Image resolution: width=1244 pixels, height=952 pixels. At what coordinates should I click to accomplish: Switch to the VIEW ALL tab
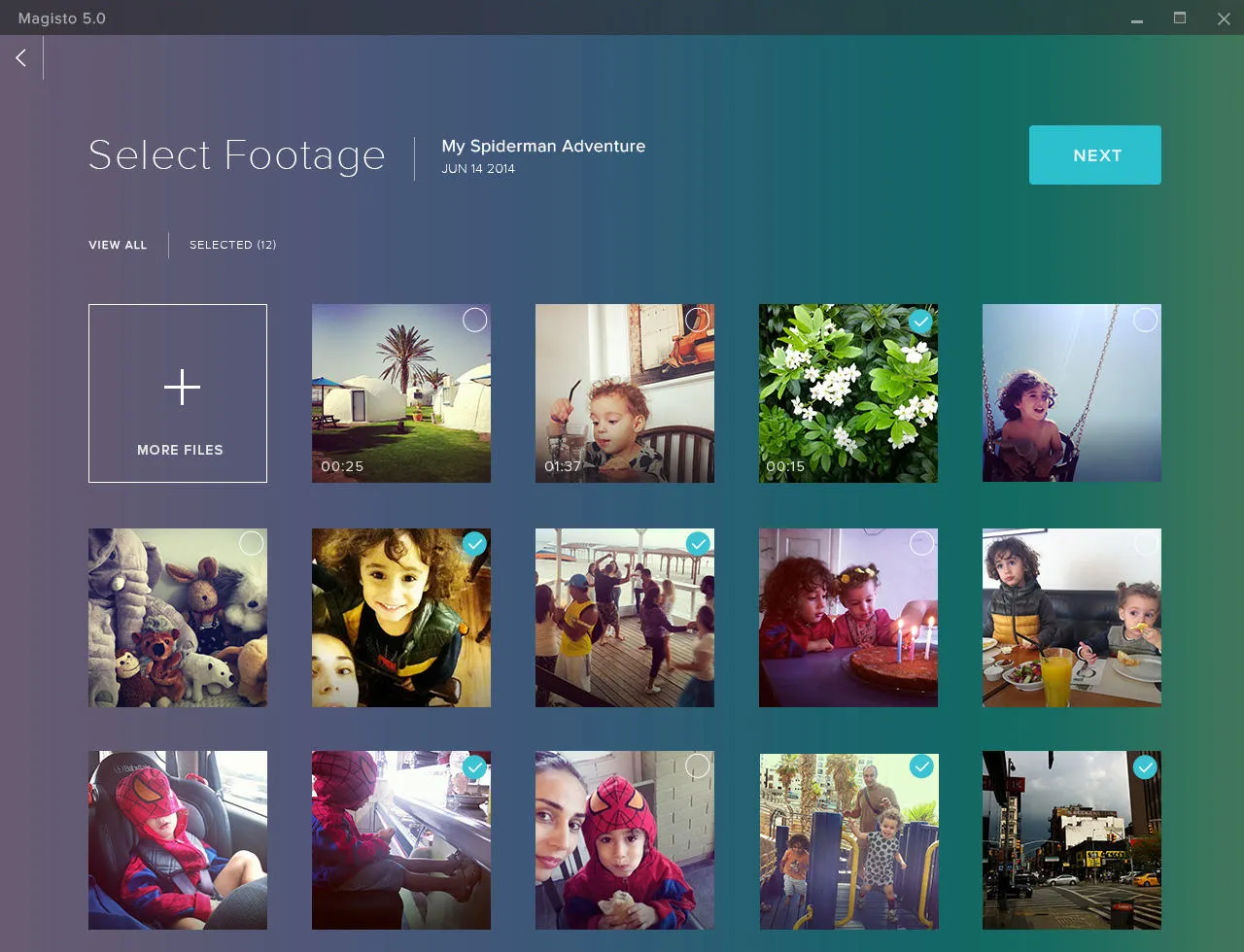point(118,245)
